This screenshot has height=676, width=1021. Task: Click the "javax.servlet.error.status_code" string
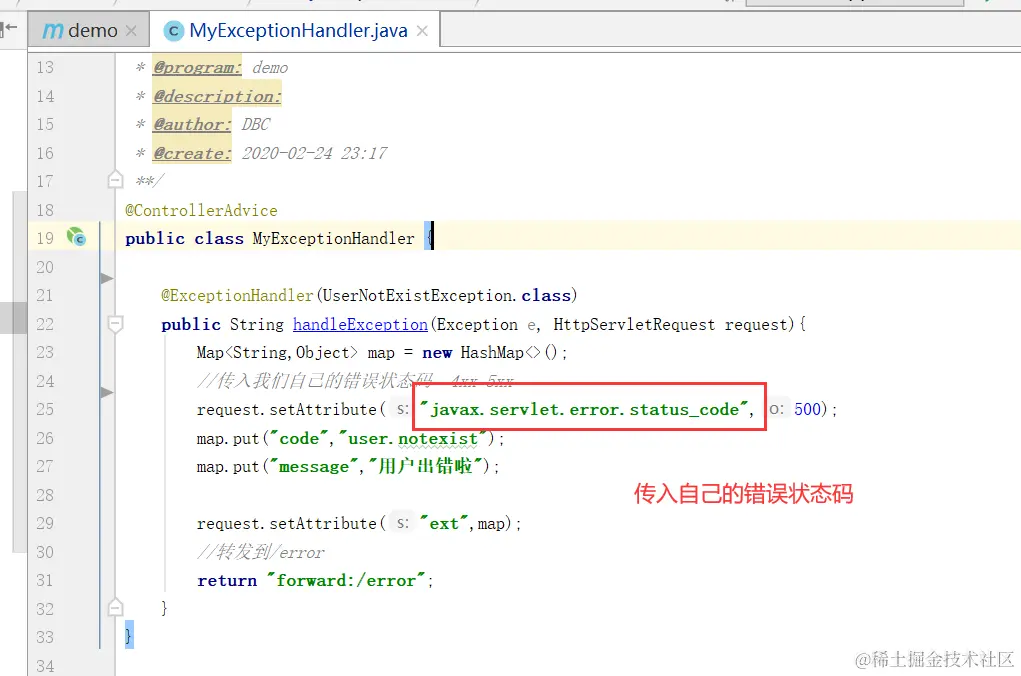pyautogui.click(x=584, y=409)
